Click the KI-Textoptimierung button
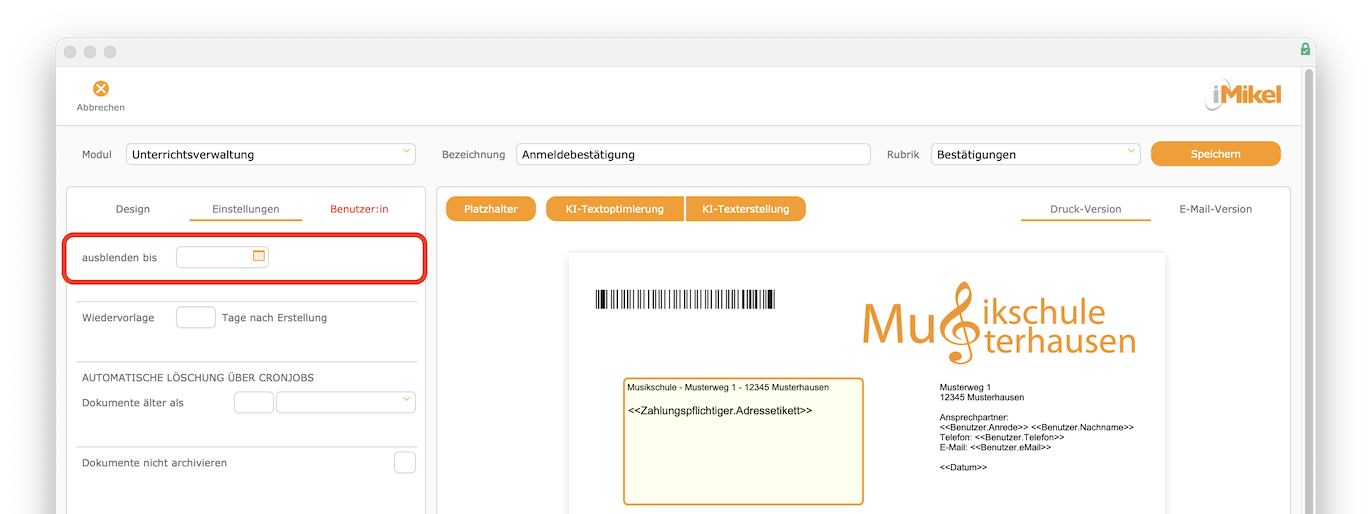 615,209
